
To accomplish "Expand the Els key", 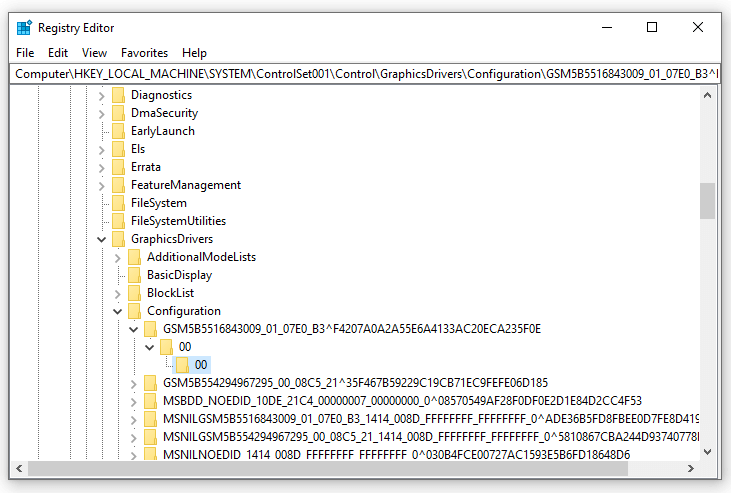I will (x=101, y=150).
